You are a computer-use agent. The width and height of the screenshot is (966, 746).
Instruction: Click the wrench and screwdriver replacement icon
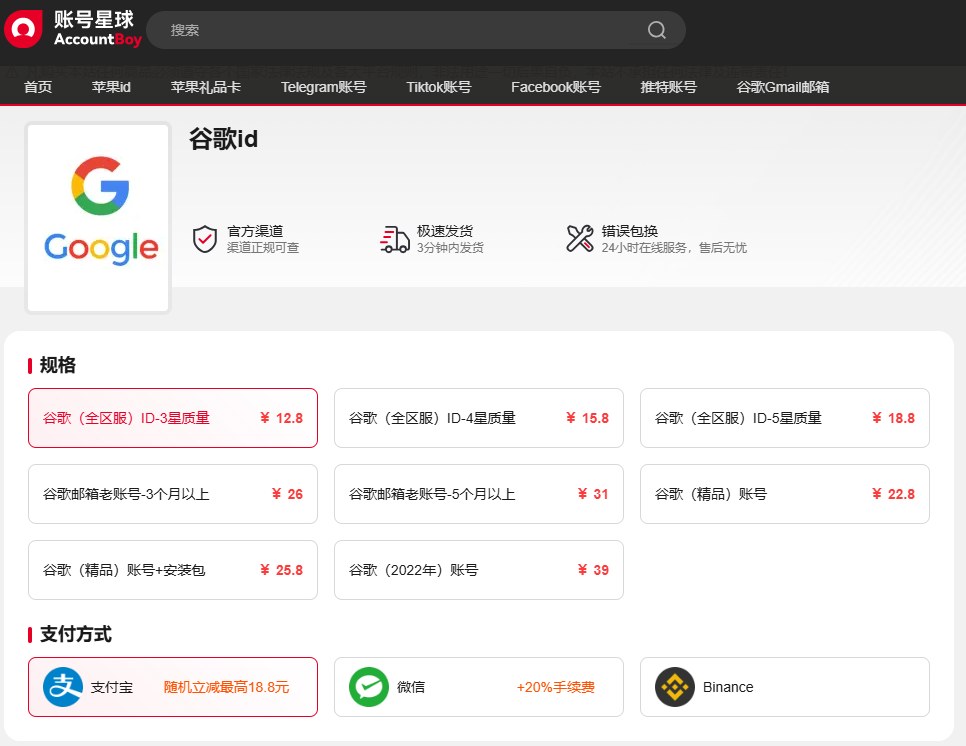pos(580,238)
